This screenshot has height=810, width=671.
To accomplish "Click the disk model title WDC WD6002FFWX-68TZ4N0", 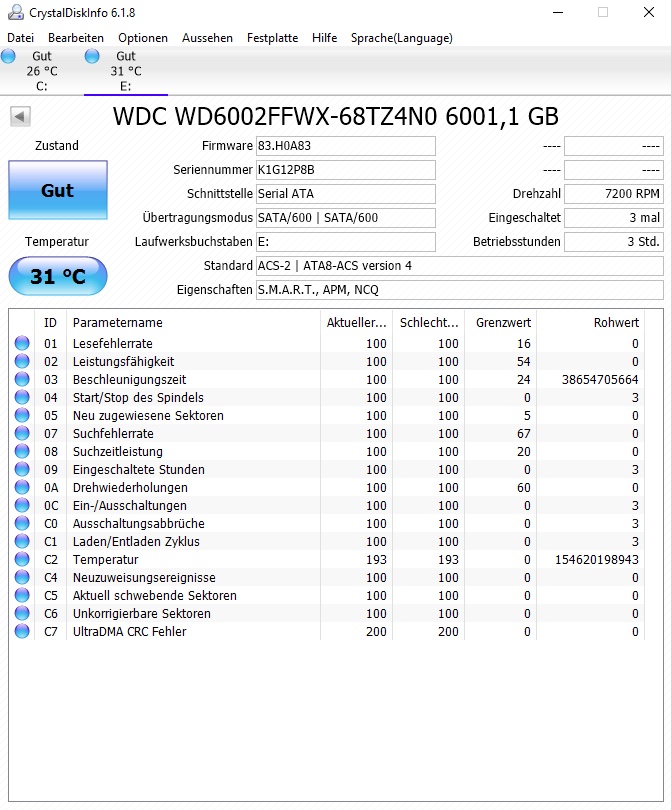I will click(x=336, y=116).
